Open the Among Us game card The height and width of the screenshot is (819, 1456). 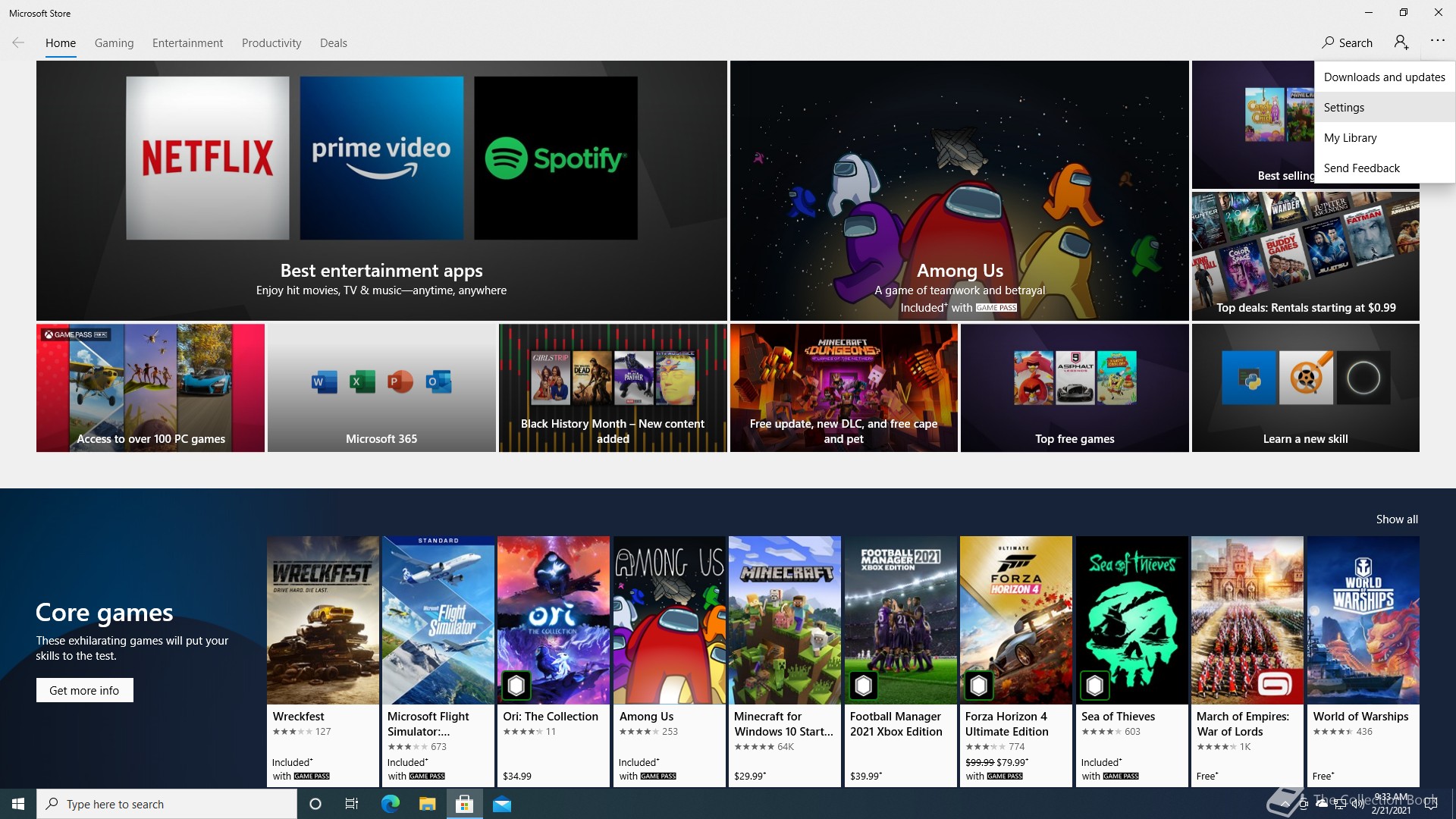[x=669, y=661]
